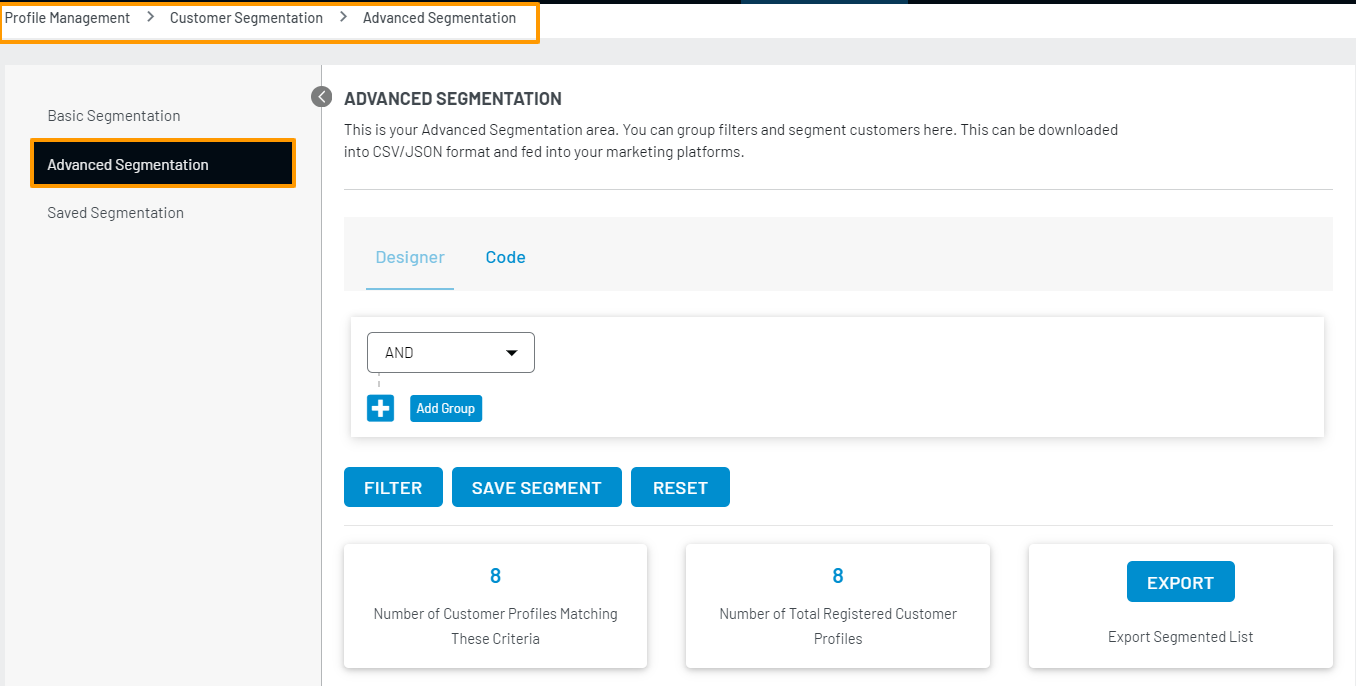
Task: Navigate to Customer Segmentation breadcrumb
Action: [246, 18]
